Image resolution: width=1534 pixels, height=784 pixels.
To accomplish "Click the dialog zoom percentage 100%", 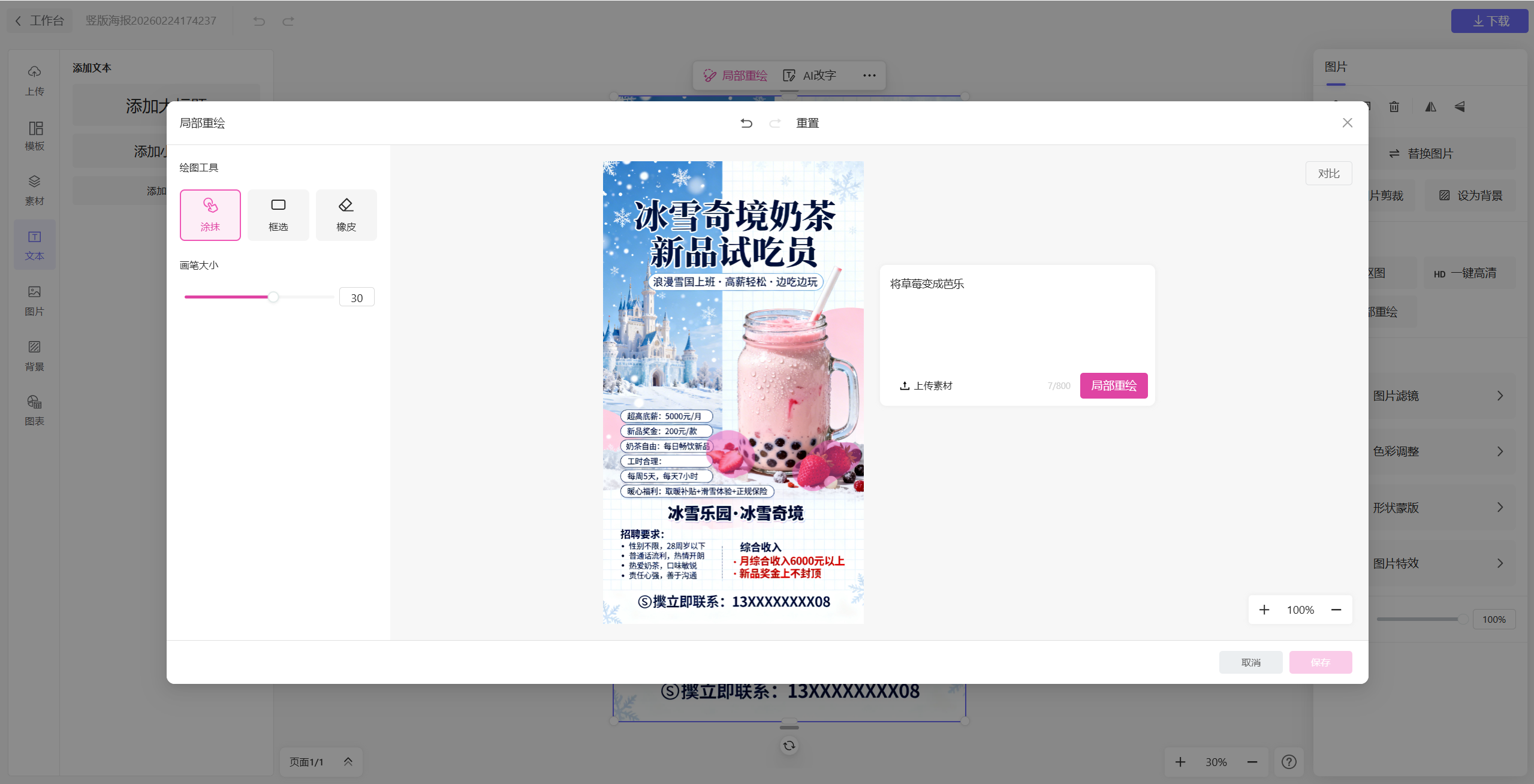I will click(x=1300, y=610).
